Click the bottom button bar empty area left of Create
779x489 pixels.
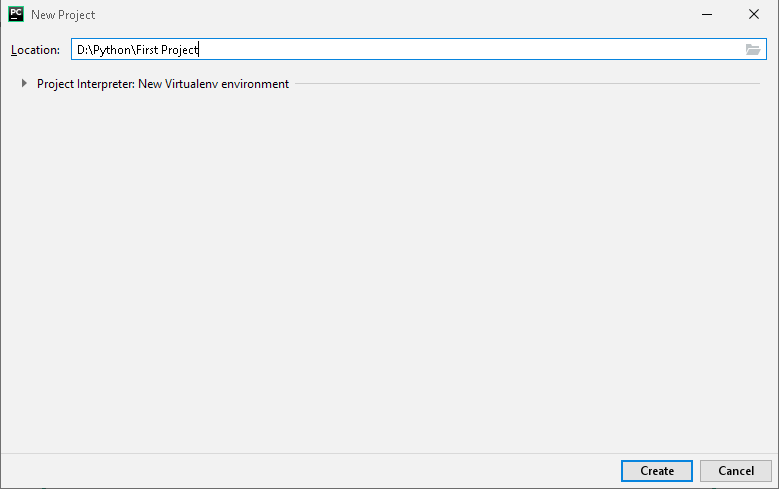[x=308, y=471]
